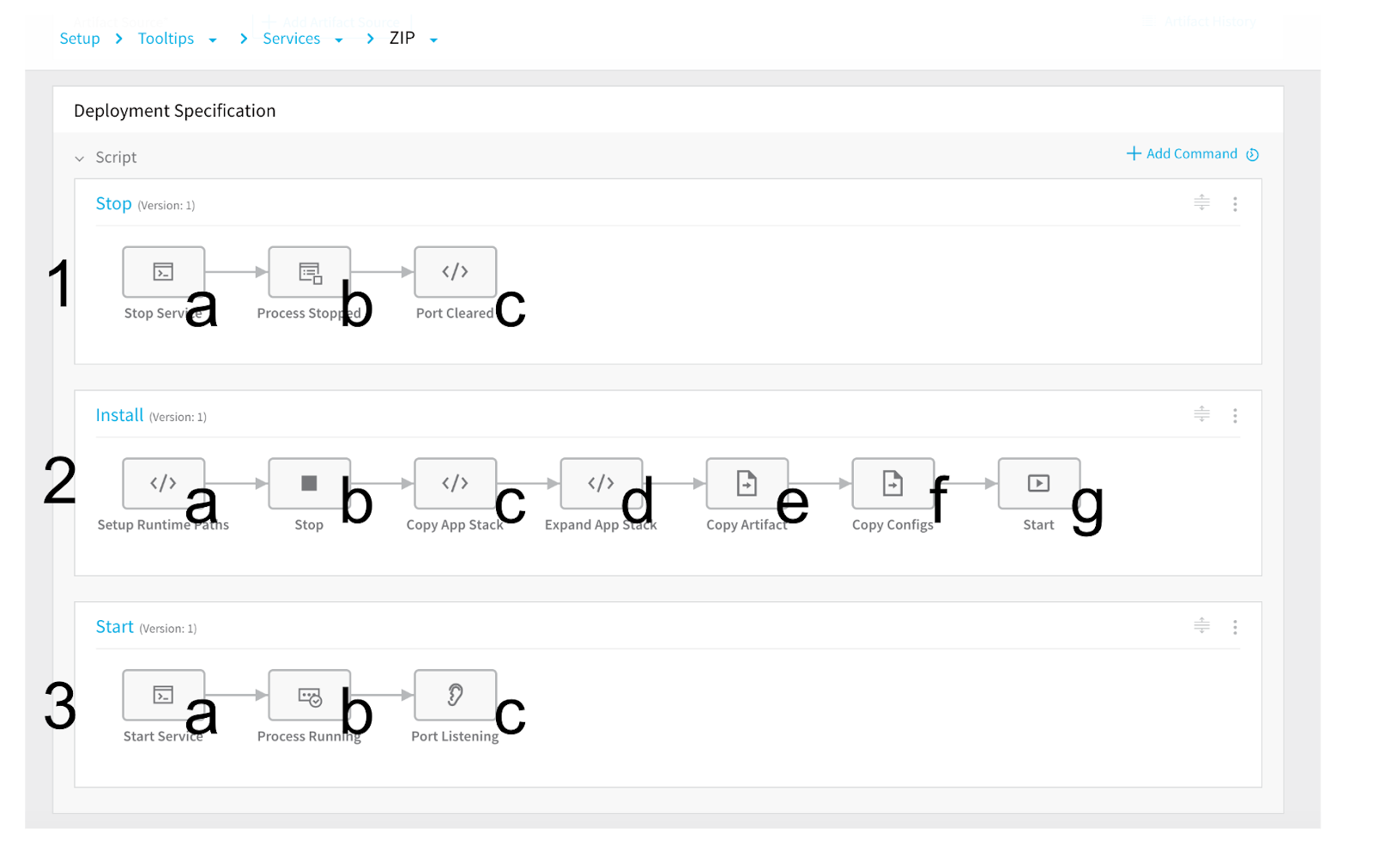Viewport: 1373px width, 868px height.
Task: Select the Process Running node icon
Action: coord(309,695)
